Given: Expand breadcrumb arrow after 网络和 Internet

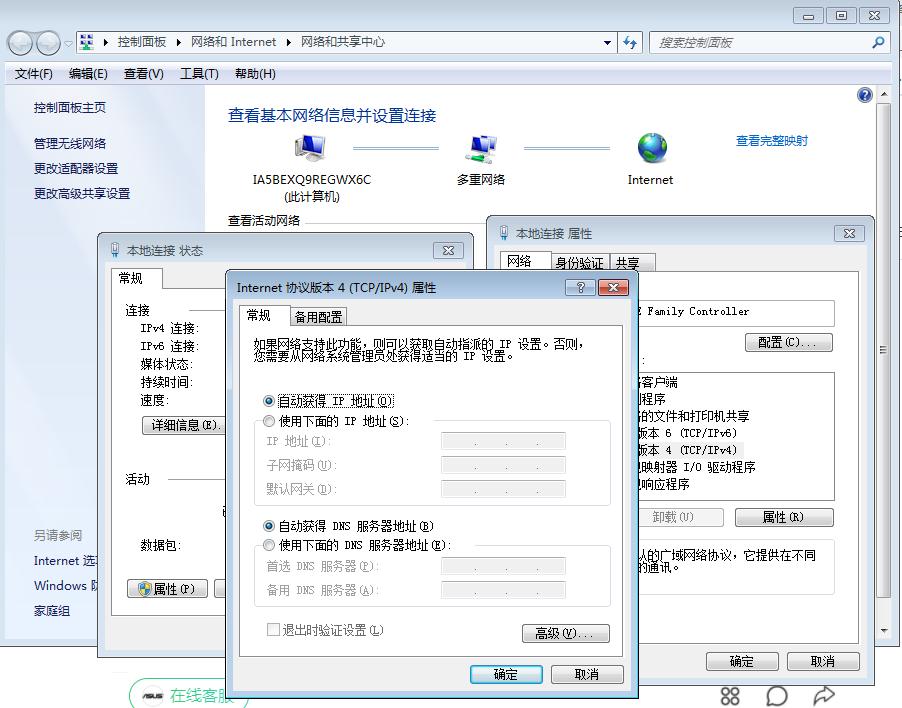Looking at the screenshot, I should pyautogui.click(x=290, y=42).
